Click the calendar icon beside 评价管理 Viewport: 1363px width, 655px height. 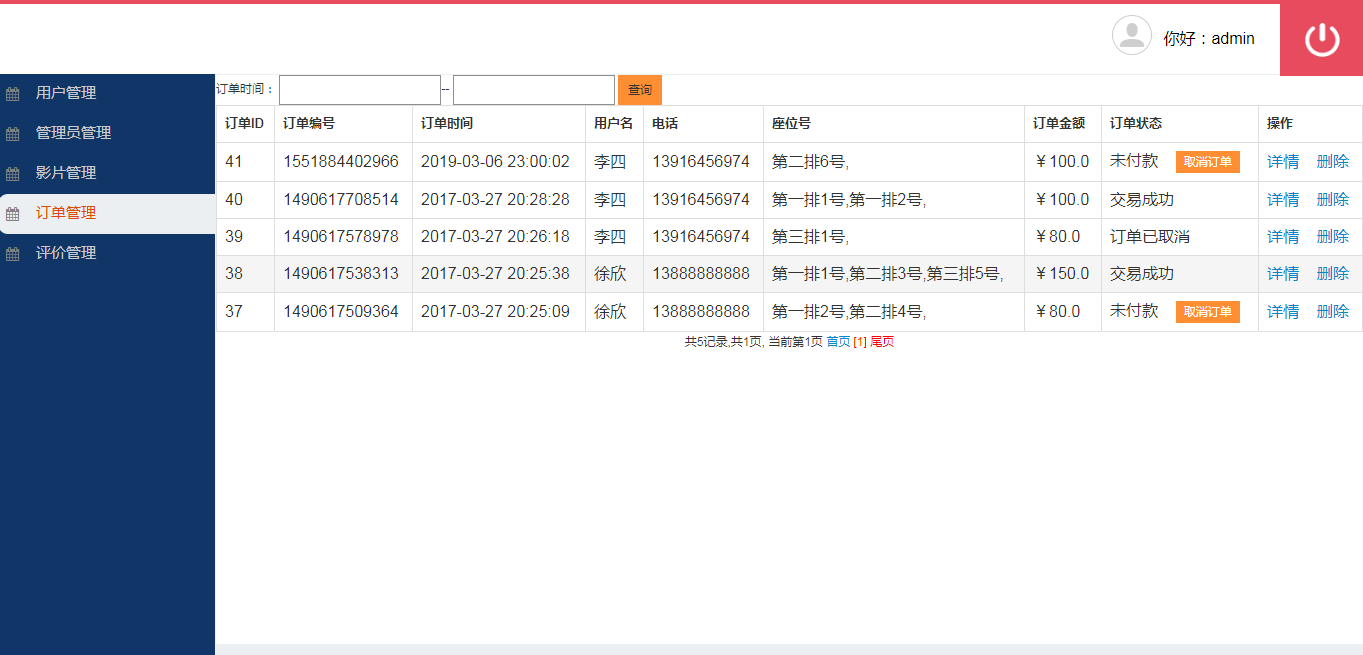point(13,252)
